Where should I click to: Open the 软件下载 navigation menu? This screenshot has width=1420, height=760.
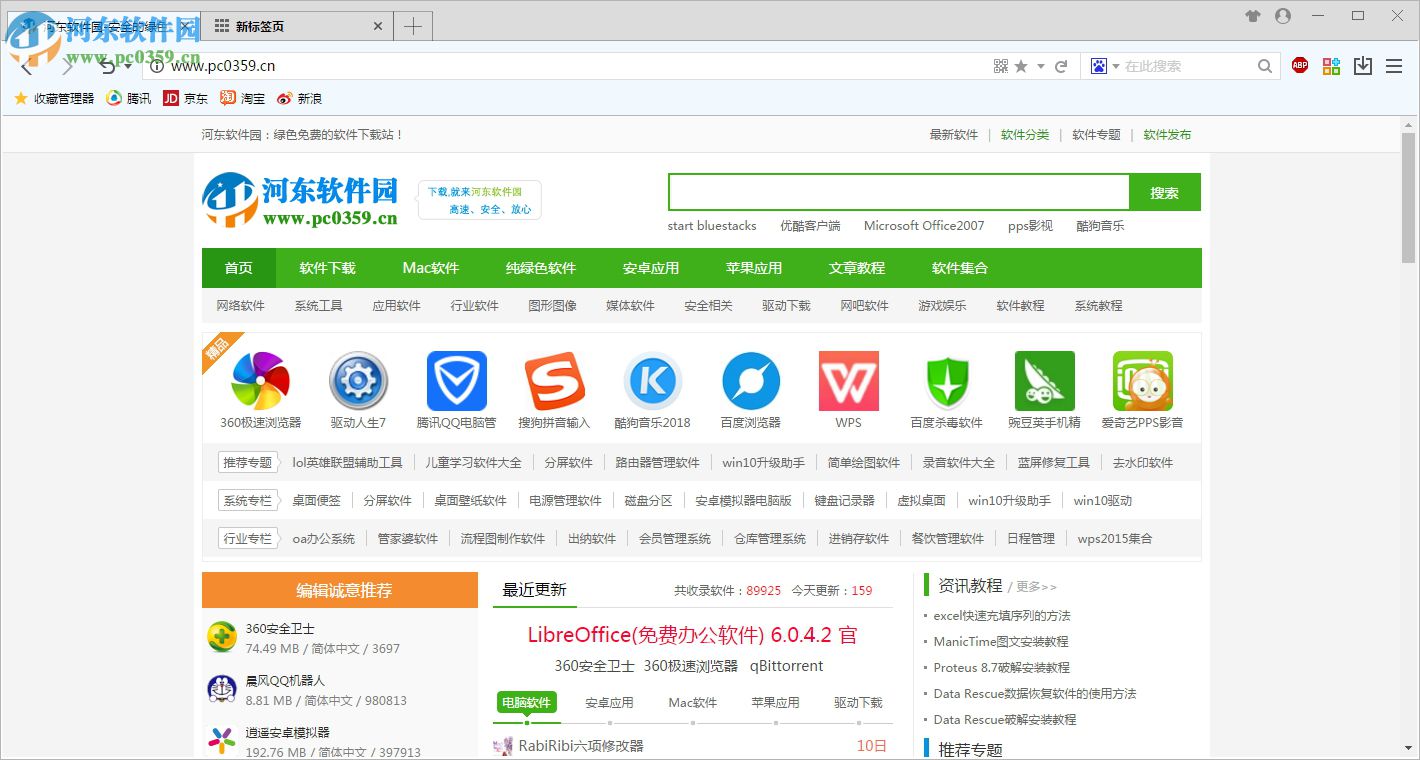pyautogui.click(x=327, y=268)
